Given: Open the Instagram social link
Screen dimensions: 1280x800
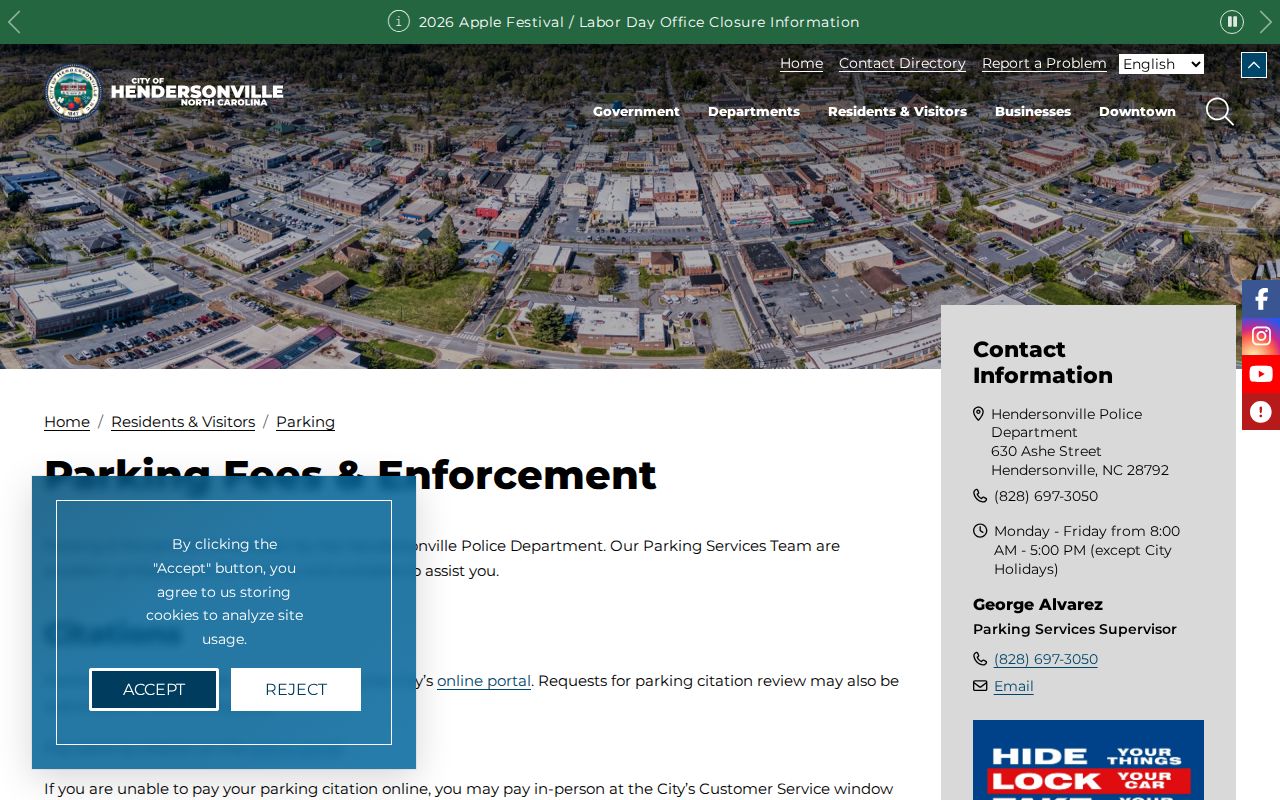Looking at the screenshot, I should pyautogui.click(x=1261, y=337).
